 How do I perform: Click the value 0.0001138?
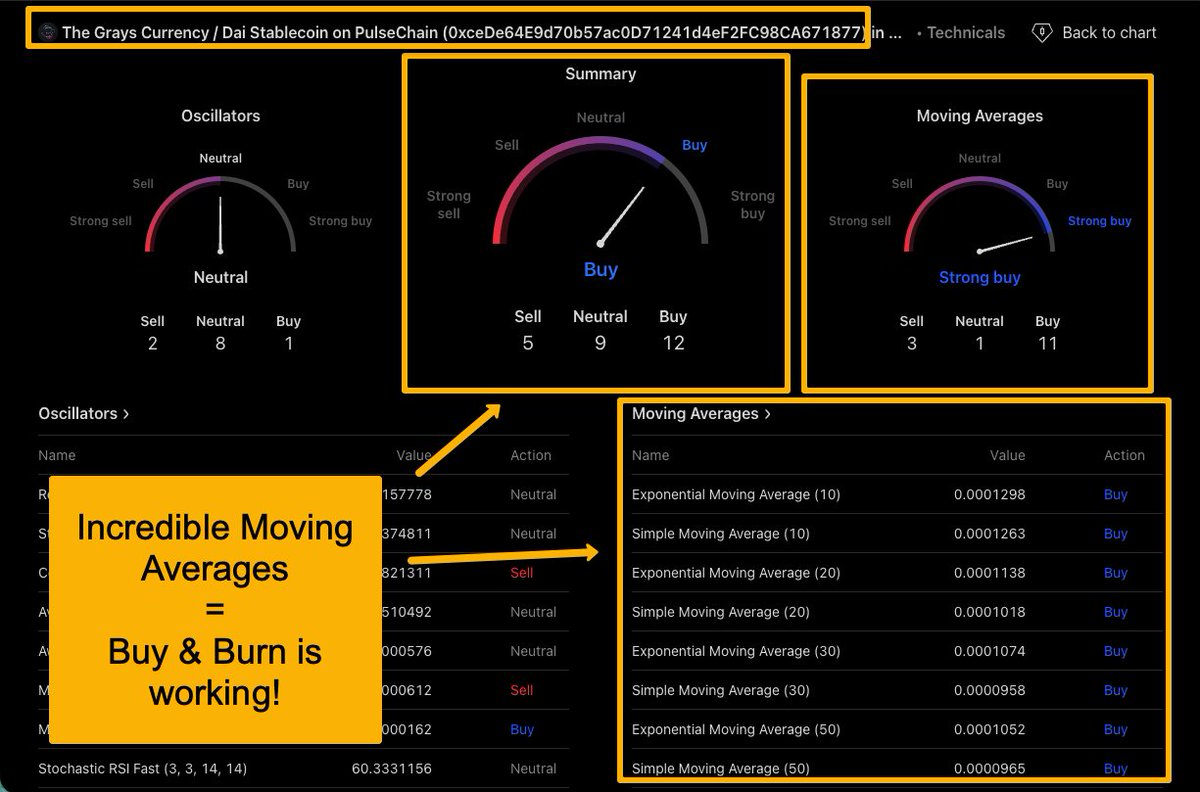(x=989, y=572)
